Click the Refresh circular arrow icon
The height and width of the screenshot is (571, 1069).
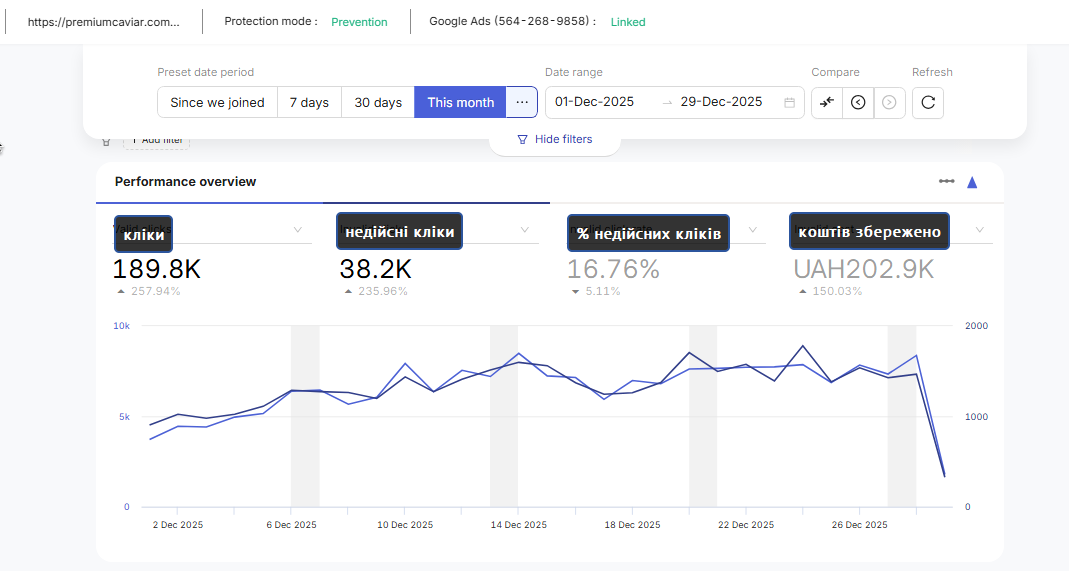coord(927,102)
